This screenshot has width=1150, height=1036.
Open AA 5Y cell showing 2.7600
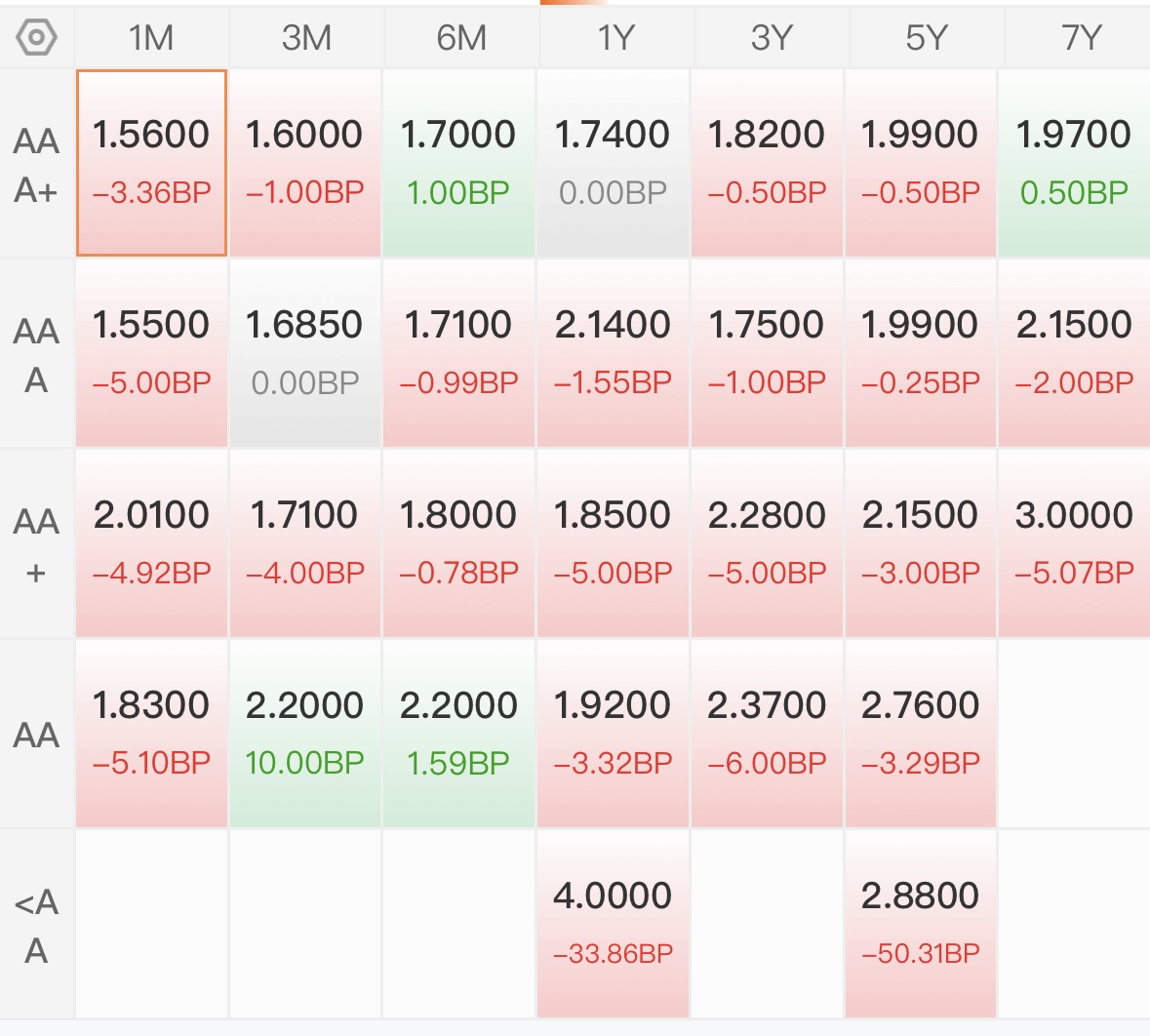(921, 734)
